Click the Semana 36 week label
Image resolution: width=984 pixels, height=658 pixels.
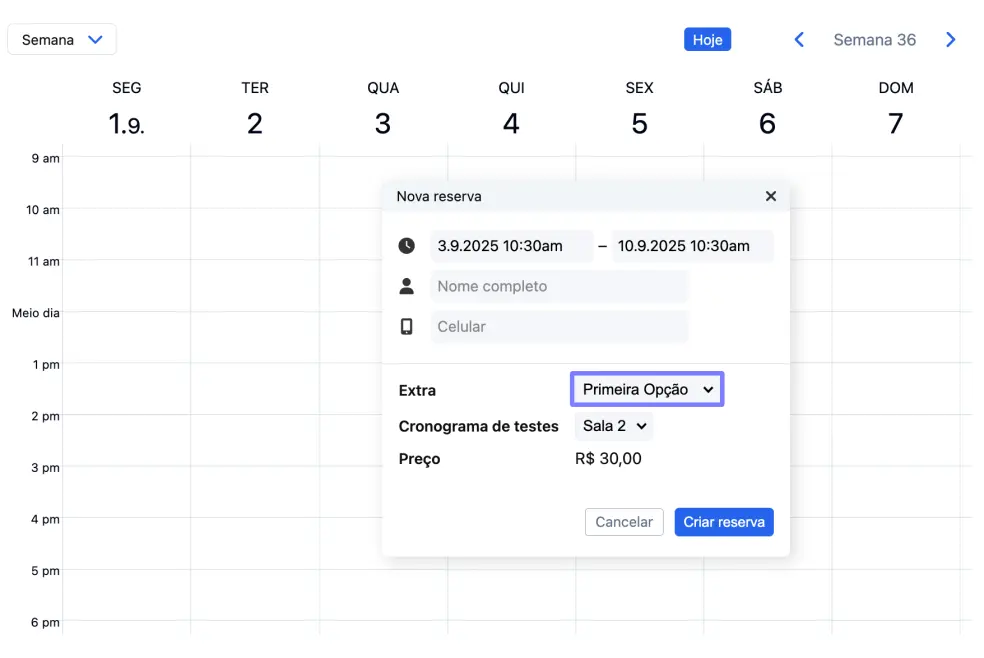point(874,40)
